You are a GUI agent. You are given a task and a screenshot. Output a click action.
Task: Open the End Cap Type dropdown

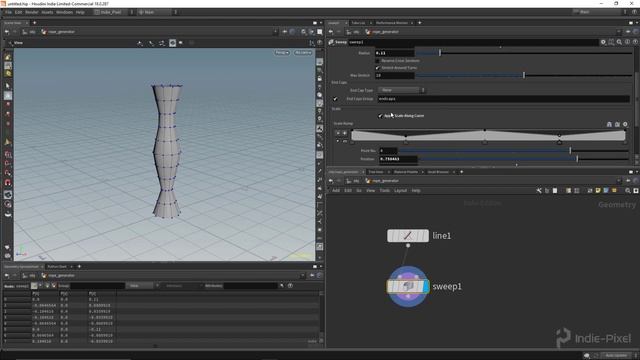pyautogui.click(x=401, y=90)
